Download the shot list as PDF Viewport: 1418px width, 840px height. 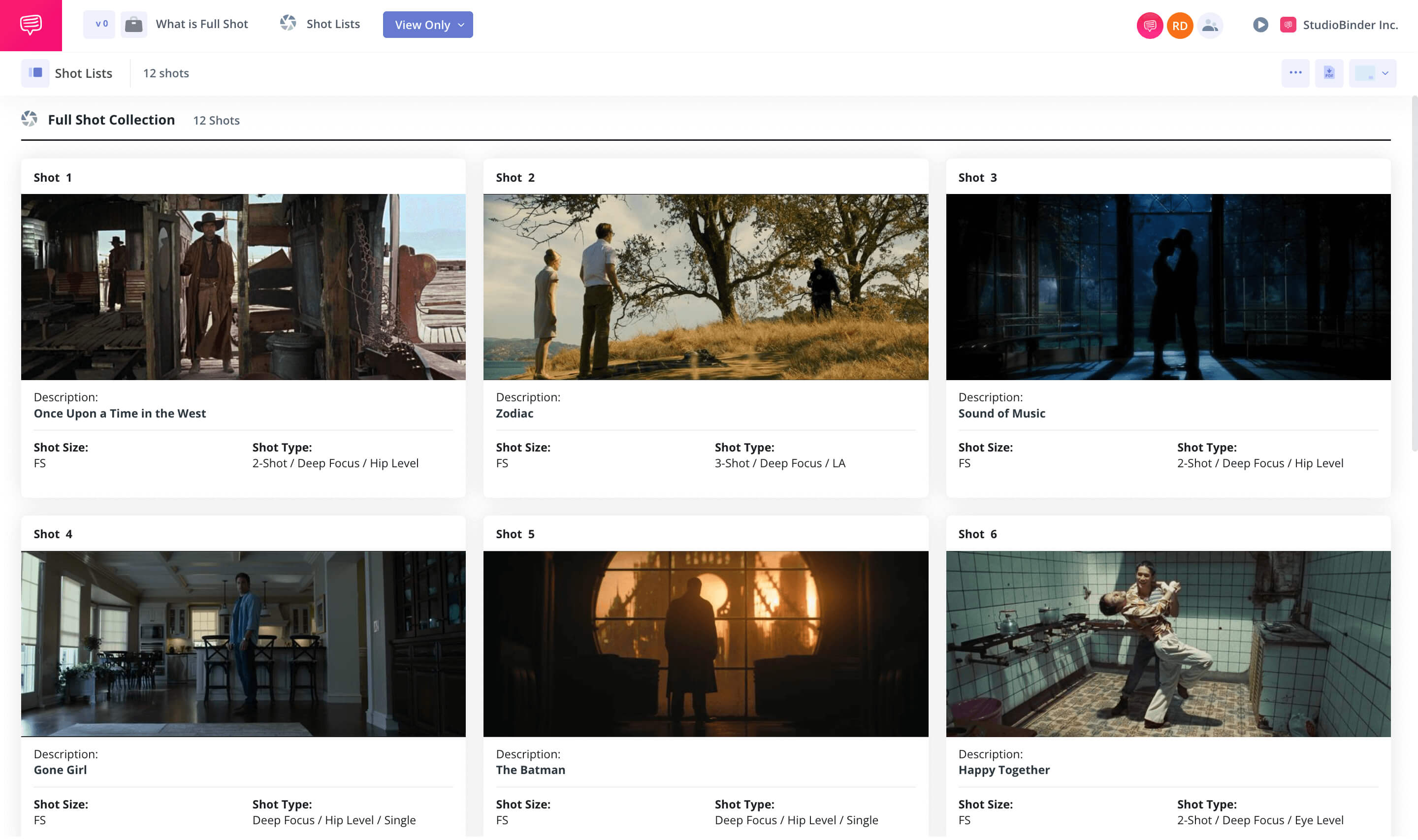click(1328, 73)
